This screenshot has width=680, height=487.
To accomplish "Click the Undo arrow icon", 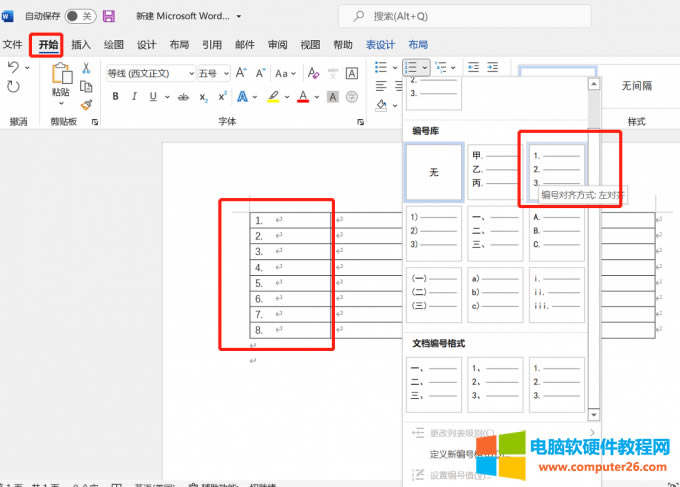I will [x=13, y=68].
